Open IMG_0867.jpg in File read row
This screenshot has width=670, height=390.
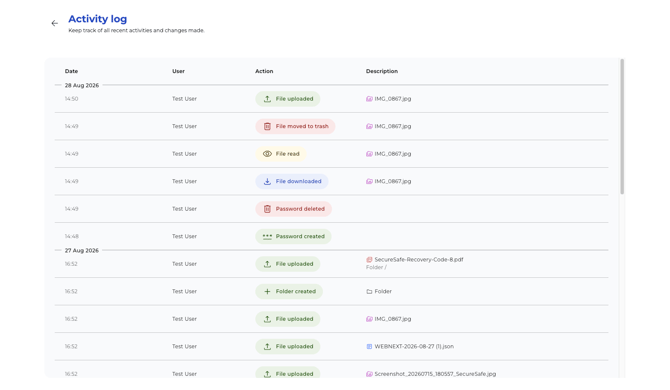pos(393,154)
